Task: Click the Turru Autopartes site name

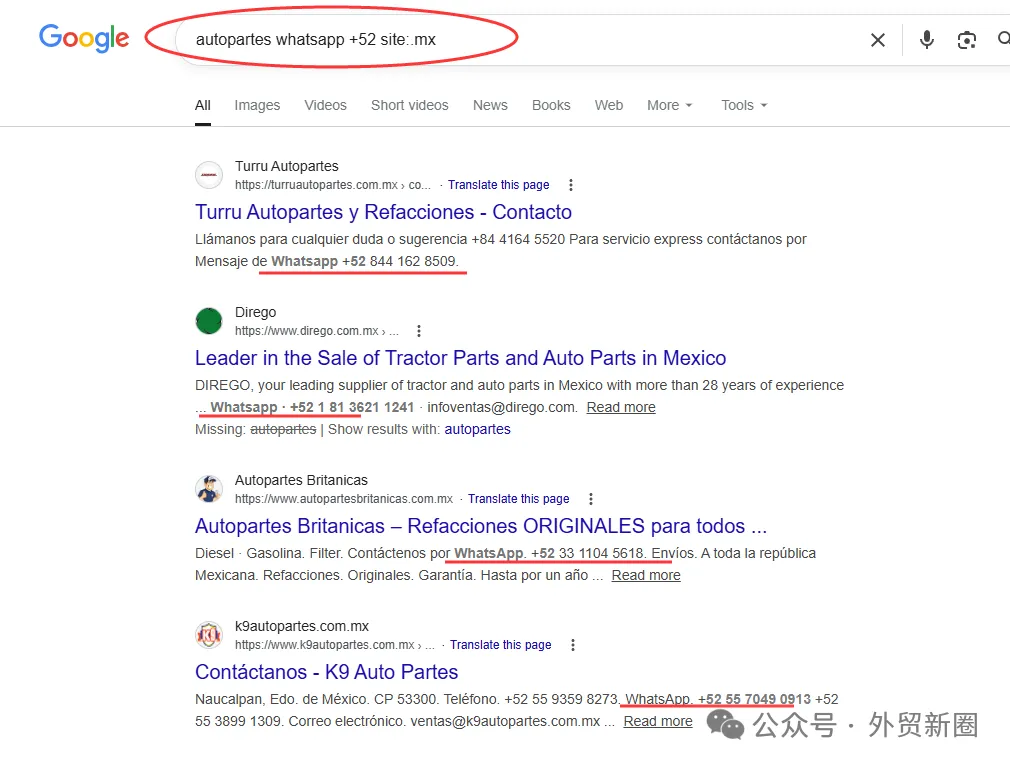Action: pyautogui.click(x=287, y=166)
